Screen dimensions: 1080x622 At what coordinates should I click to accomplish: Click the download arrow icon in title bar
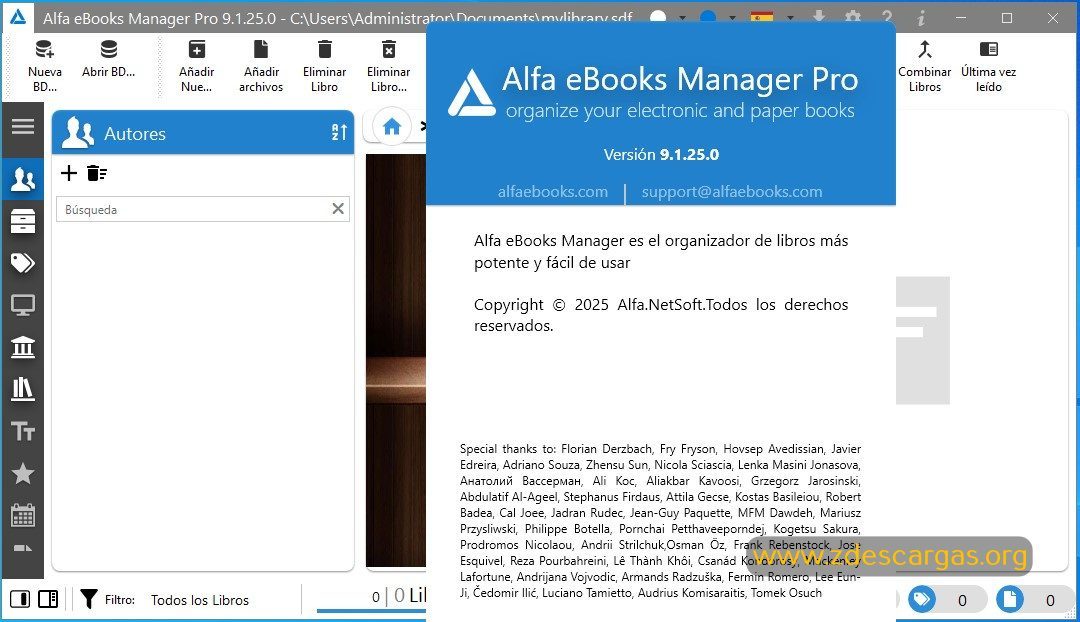pyautogui.click(x=819, y=18)
